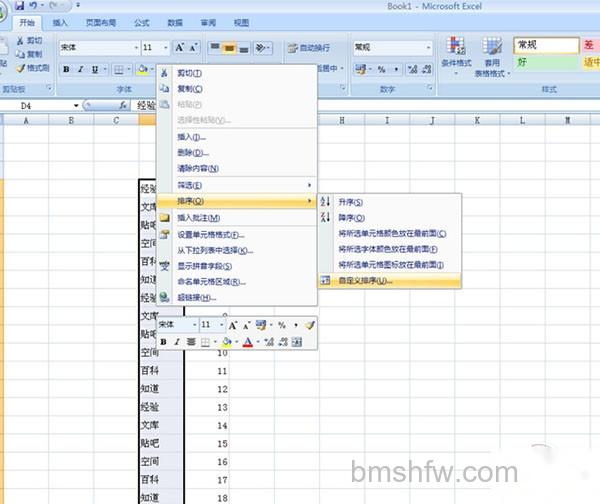The height and width of the screenshot is (504, 600).
Task: Click the percent style icon in ribbon
Action: pos(382,69)
